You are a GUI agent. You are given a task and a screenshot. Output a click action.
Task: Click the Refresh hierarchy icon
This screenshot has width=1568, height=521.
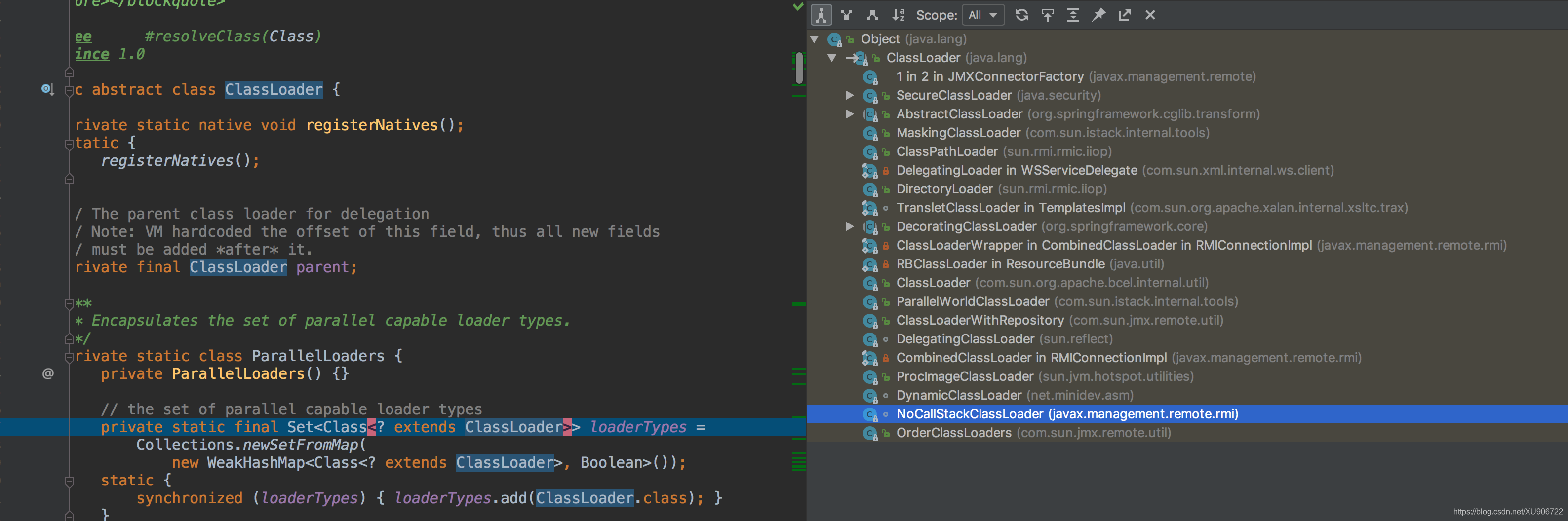point(1022,15)
